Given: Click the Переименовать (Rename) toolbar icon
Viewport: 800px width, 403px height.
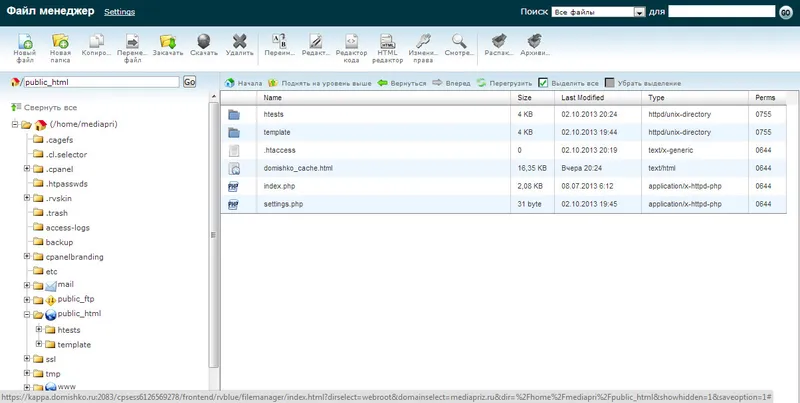Looking at the screenshot, I should point(280,41).
